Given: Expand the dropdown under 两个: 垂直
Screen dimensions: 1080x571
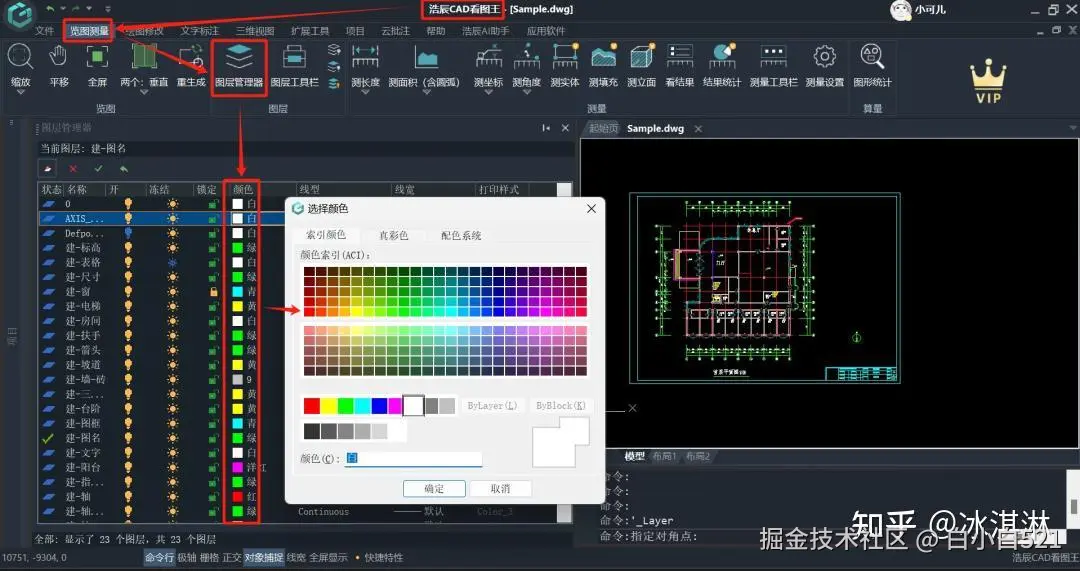Looking at the screenshot, I should (x=144, y=92).
